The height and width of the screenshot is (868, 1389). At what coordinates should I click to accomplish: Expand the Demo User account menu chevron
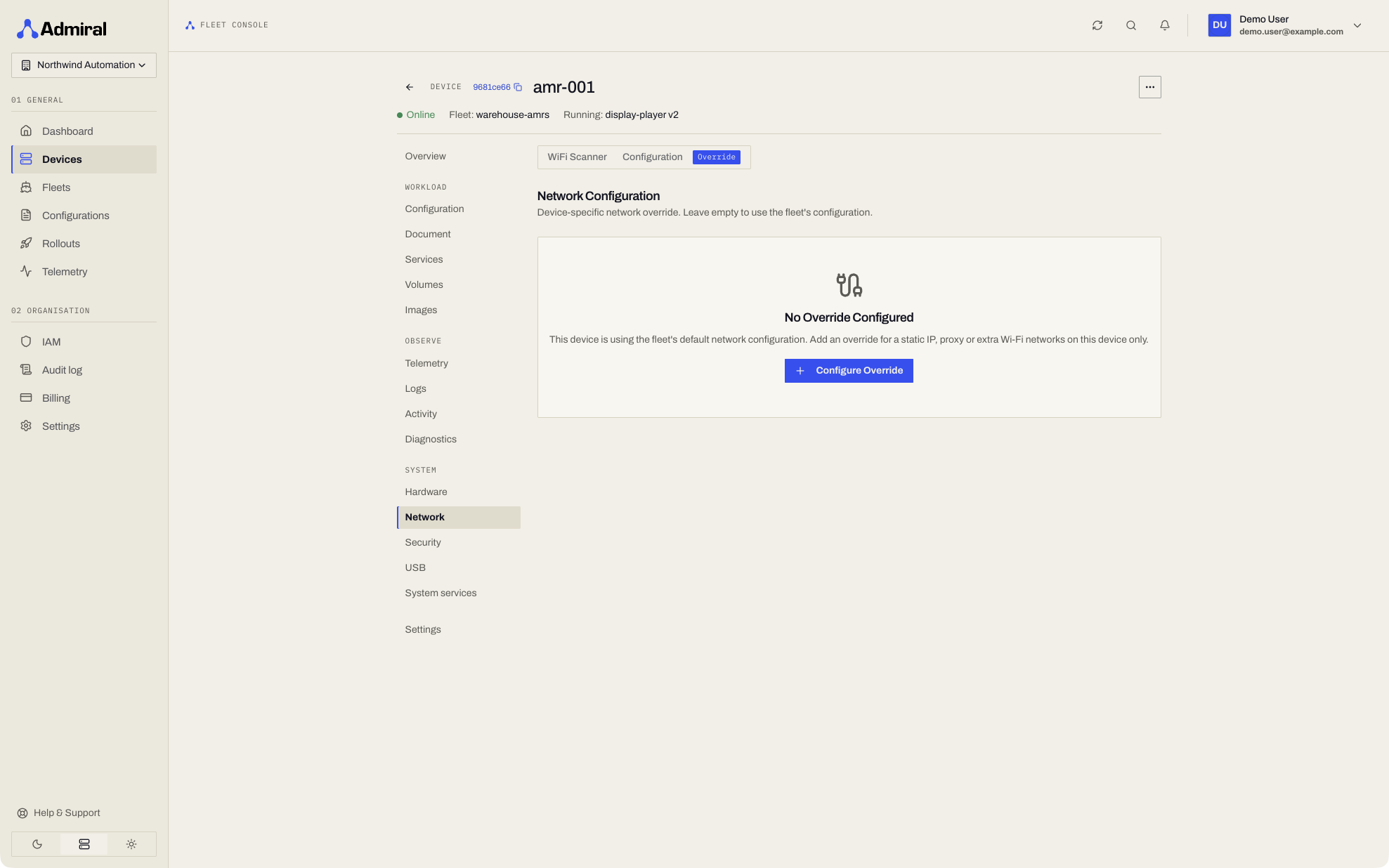(1357, 25)
